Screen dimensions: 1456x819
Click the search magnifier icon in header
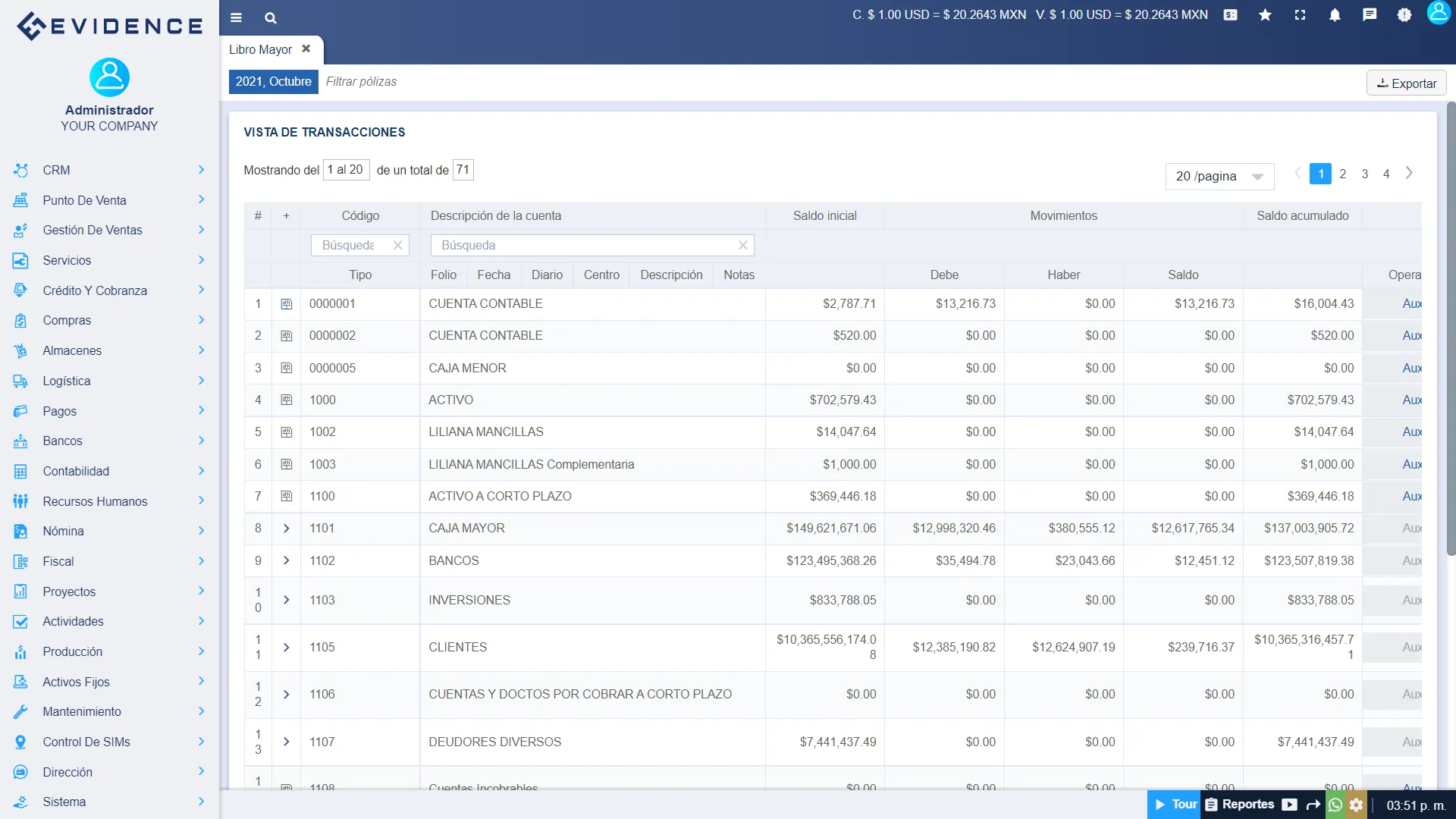click(271, 17)
